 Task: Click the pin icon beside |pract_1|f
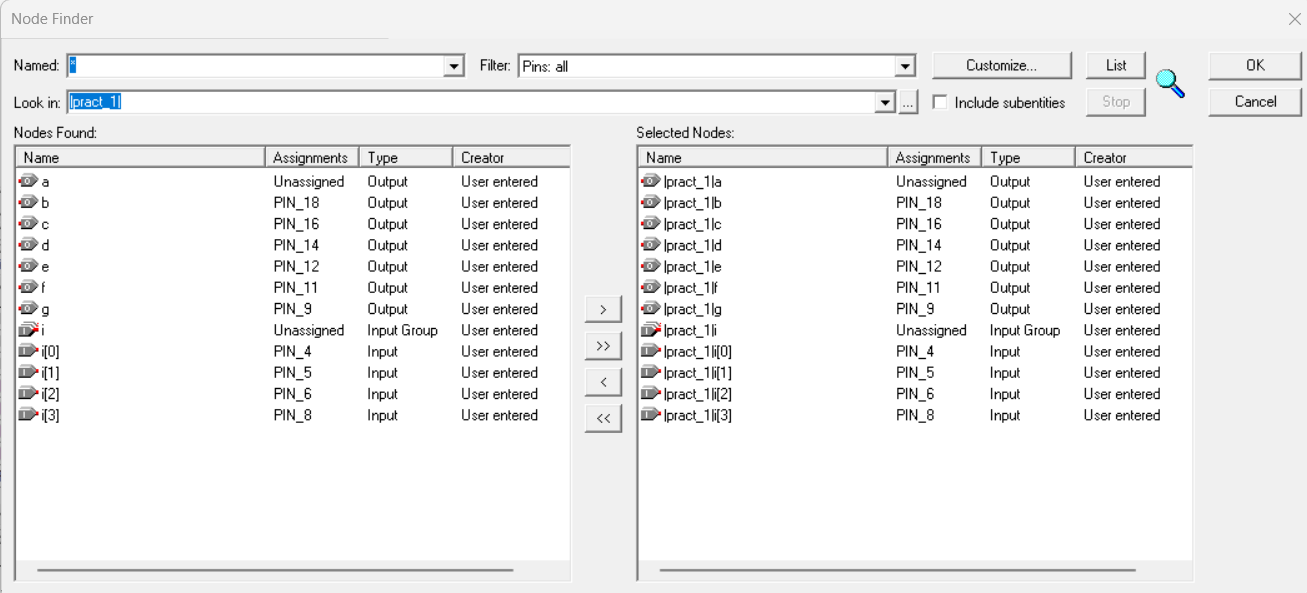pos(651,288)
